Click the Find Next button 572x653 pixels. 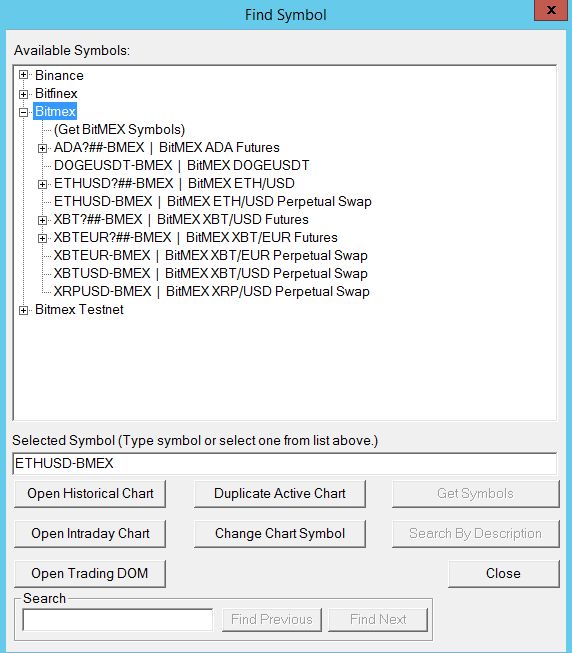[x=378, y=620]
